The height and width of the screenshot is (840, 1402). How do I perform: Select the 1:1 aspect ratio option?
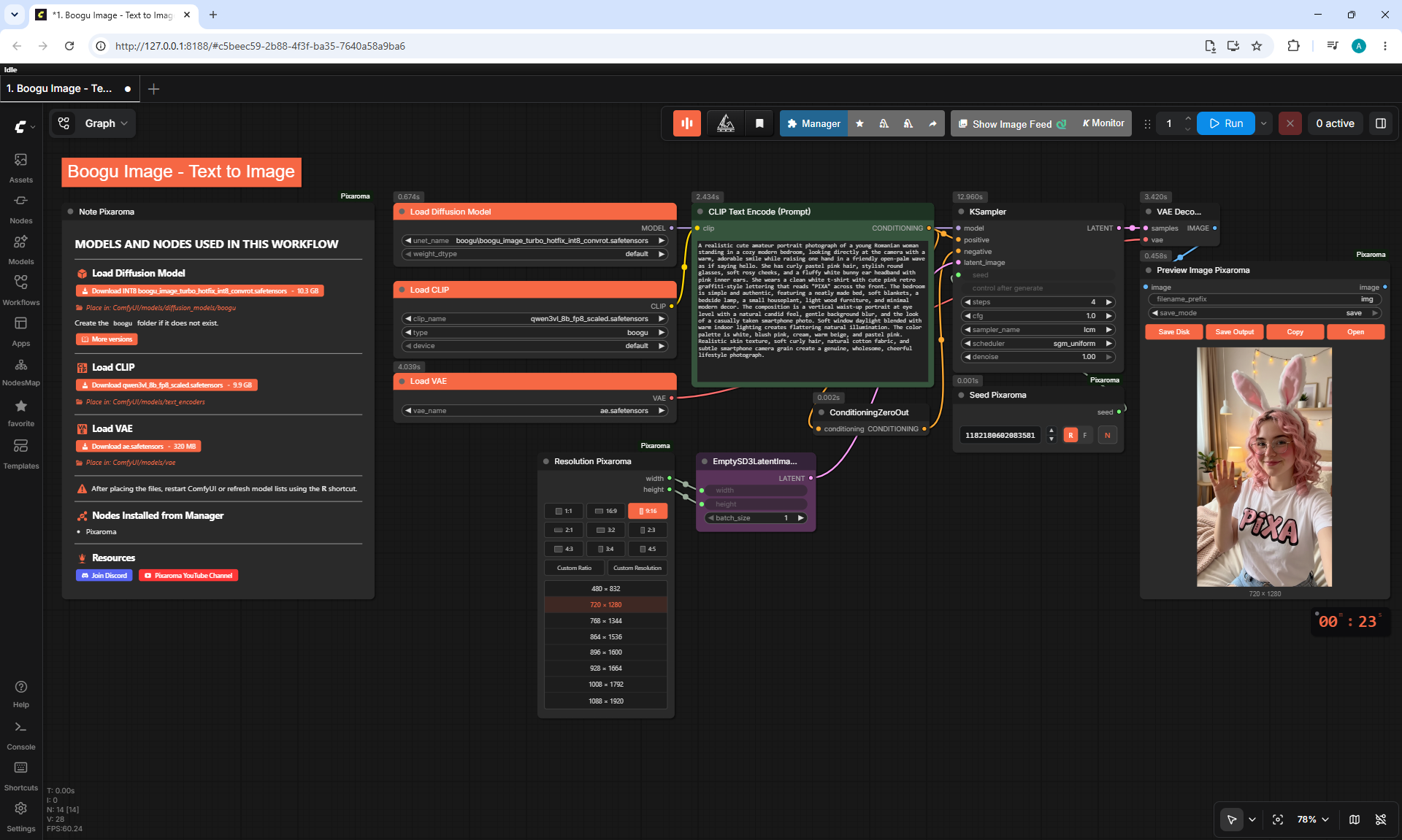click(x=564, y=511)
